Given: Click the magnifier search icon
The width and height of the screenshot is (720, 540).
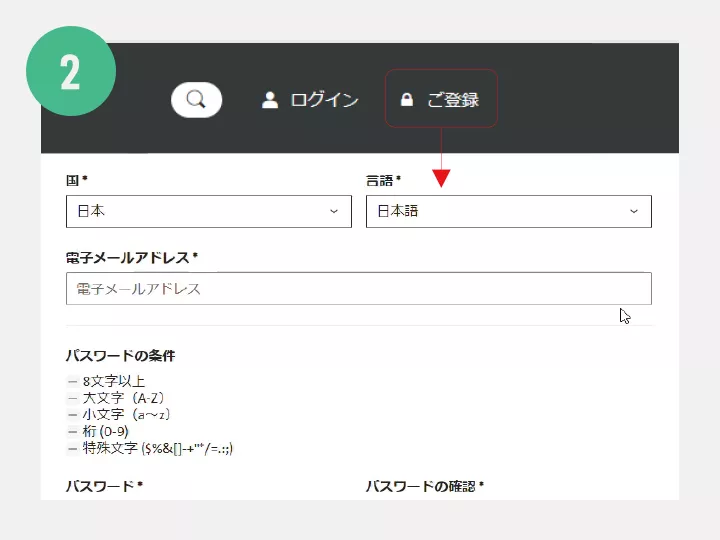Looking at the screenshot, I should tap(196, 99).
